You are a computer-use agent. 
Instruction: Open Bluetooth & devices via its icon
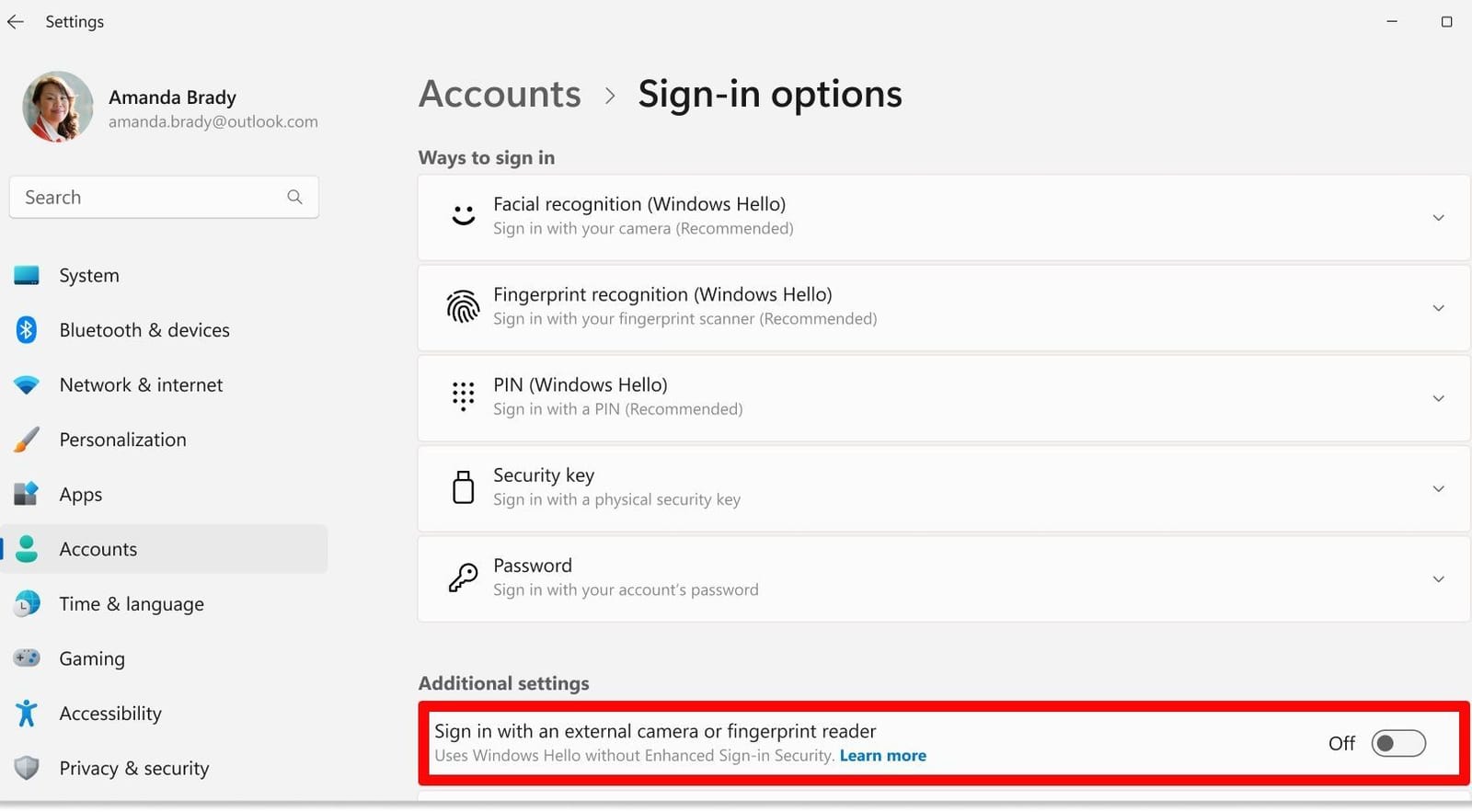(27, 330)
